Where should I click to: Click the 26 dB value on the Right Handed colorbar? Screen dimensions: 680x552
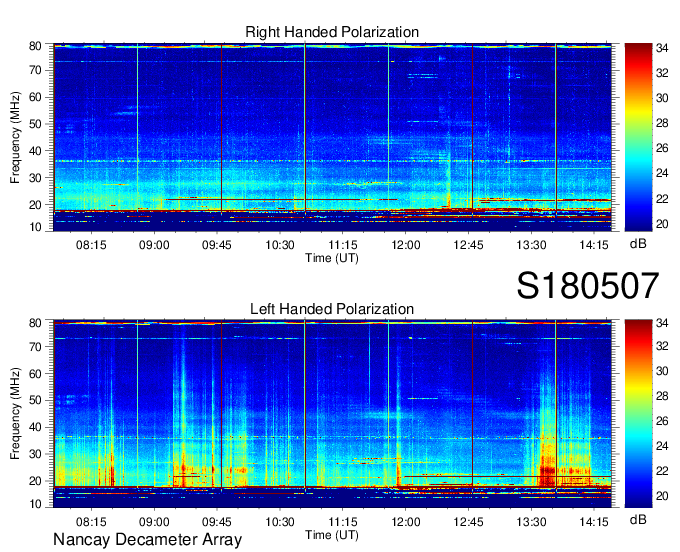coord(662,148)
